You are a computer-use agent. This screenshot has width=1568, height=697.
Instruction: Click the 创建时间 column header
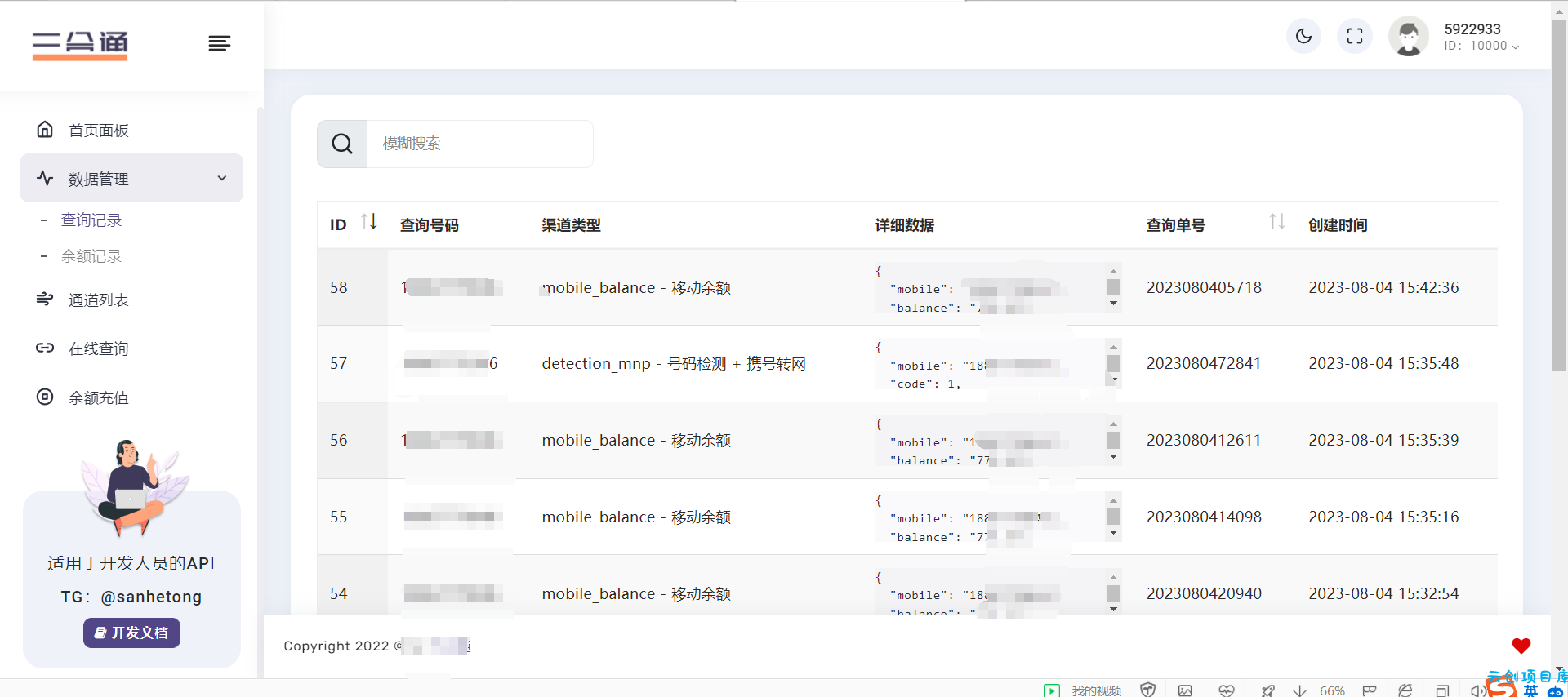point(1338,225)
